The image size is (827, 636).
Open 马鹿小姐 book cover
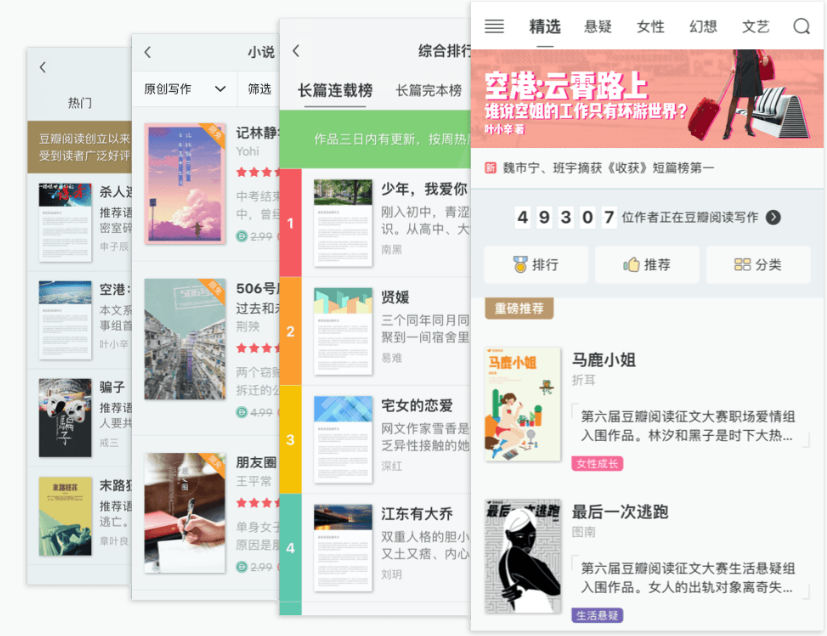coord(522,404)
